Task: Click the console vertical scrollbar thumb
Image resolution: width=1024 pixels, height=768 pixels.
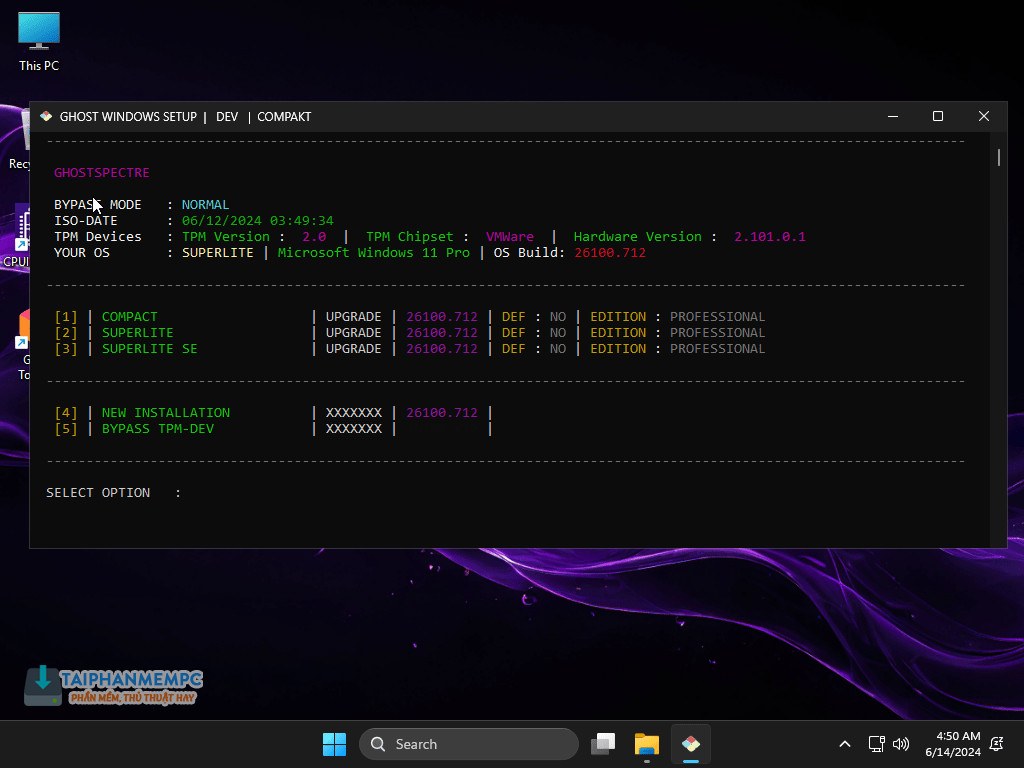Action: (998, 158)
